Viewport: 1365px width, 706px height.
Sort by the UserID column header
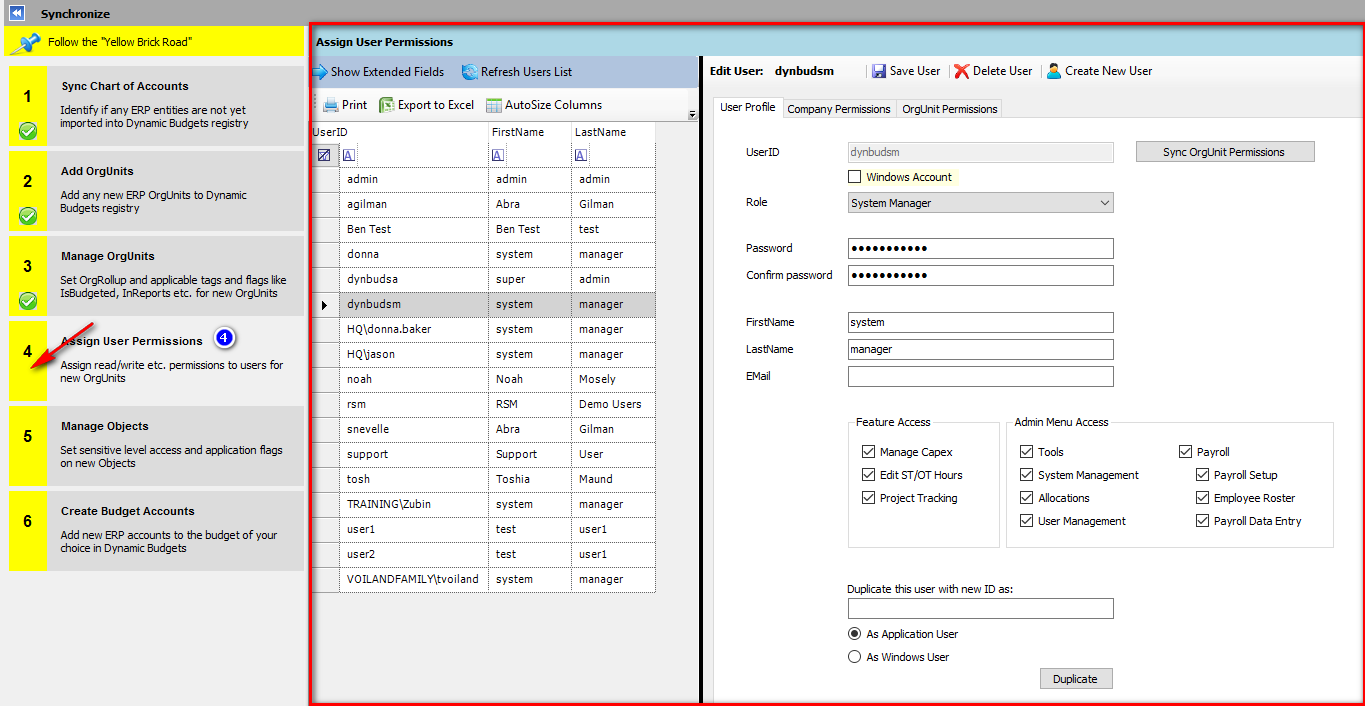400,132
